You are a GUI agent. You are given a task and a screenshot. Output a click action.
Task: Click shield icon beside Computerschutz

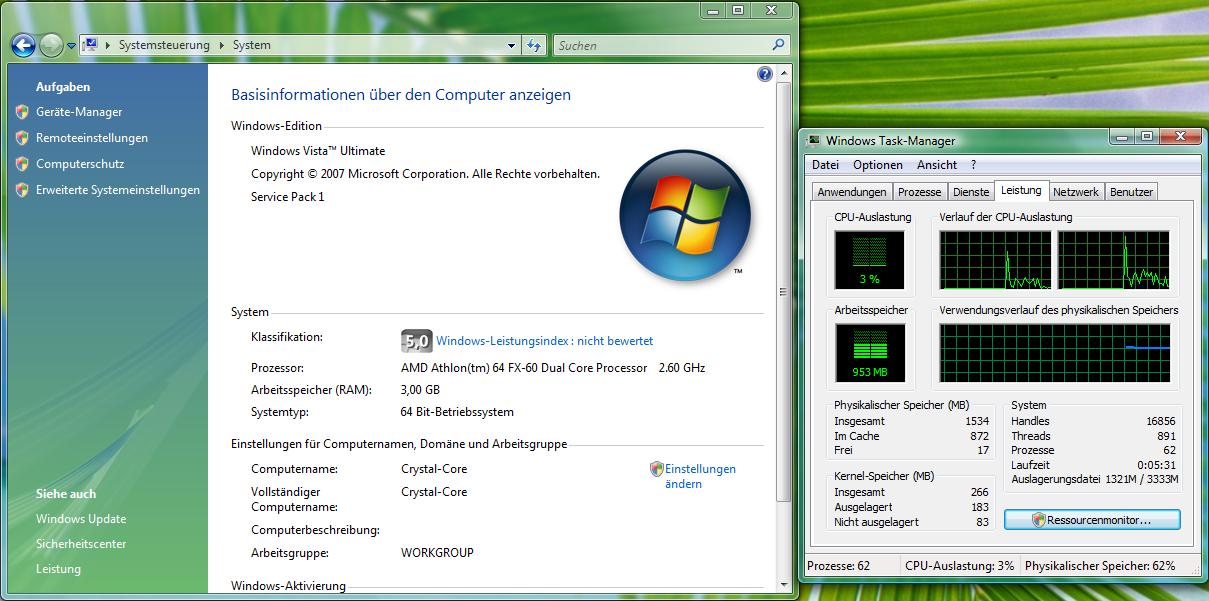pyautogui.click(x=22, y=164)
